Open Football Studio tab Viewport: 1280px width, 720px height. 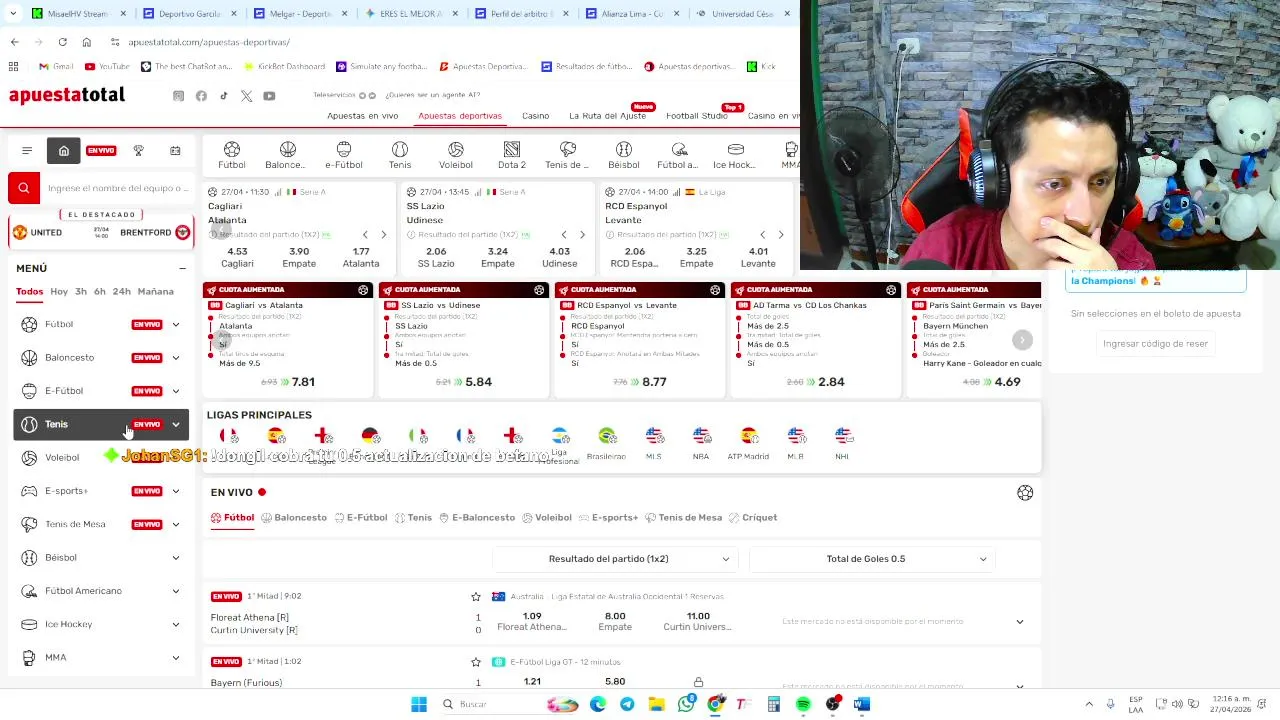tap(697, 116)
